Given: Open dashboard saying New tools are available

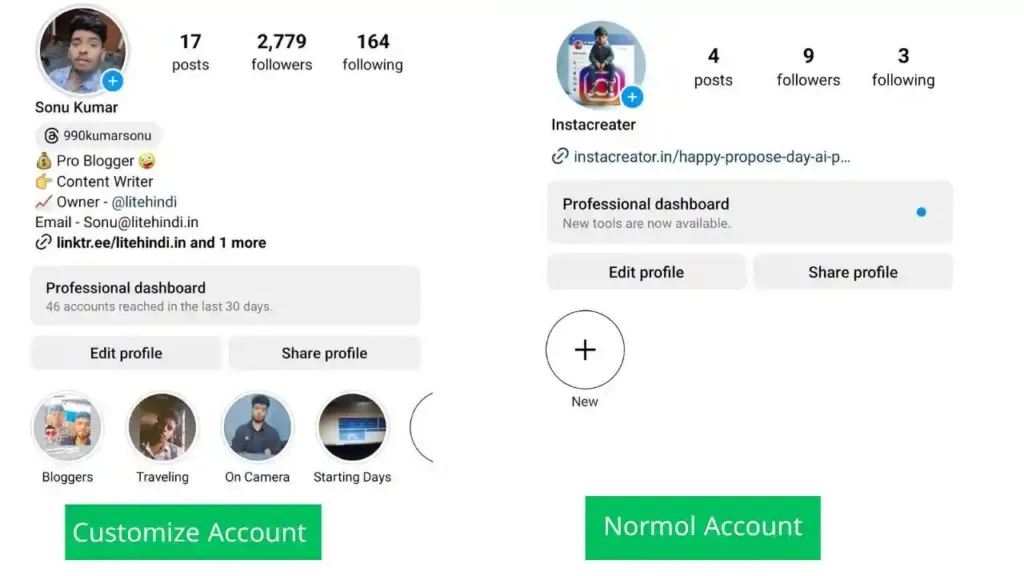Looking at the screenshot, I should pos(749,212).
